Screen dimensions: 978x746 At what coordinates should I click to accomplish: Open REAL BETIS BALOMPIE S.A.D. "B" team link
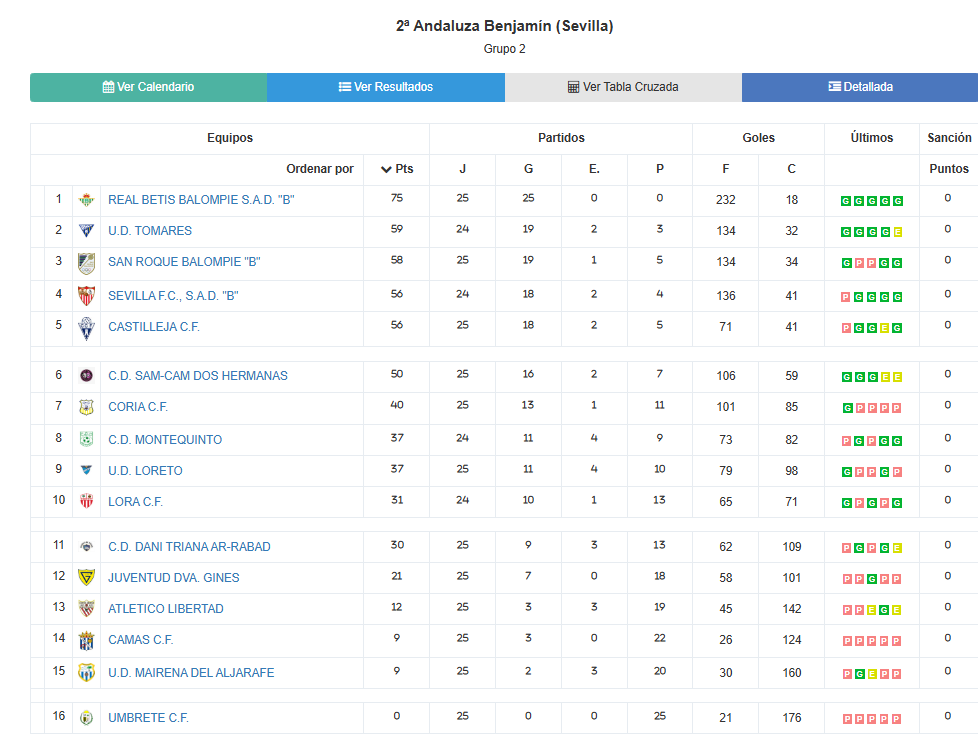[201, 200]
